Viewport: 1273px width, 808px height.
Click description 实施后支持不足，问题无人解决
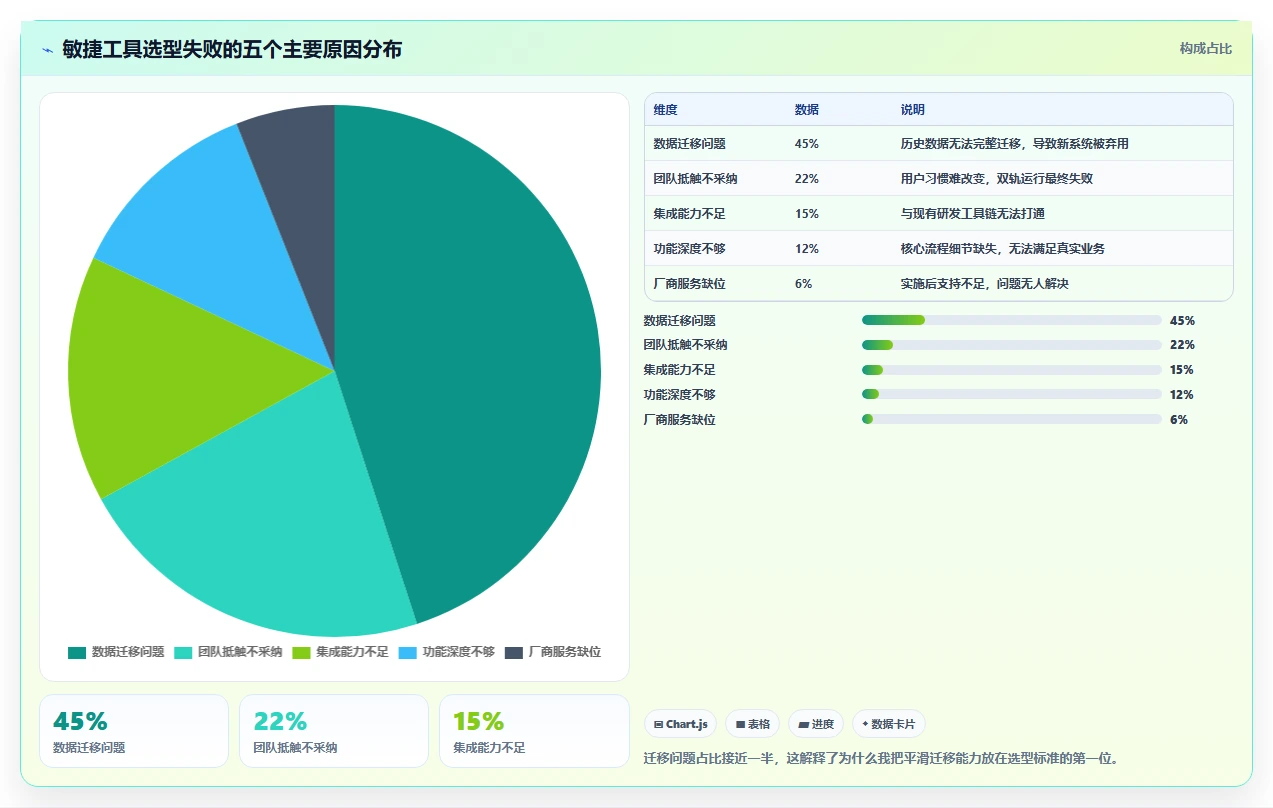click(x=984, y=284)
